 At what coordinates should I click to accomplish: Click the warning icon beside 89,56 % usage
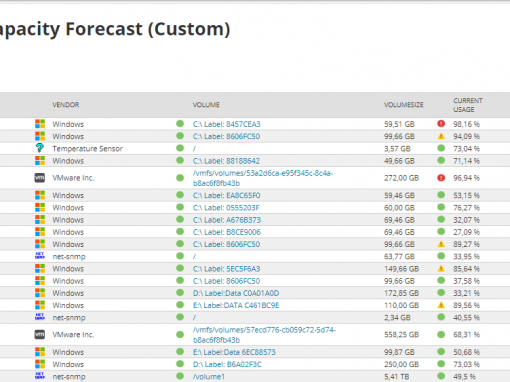coord(441,305)
